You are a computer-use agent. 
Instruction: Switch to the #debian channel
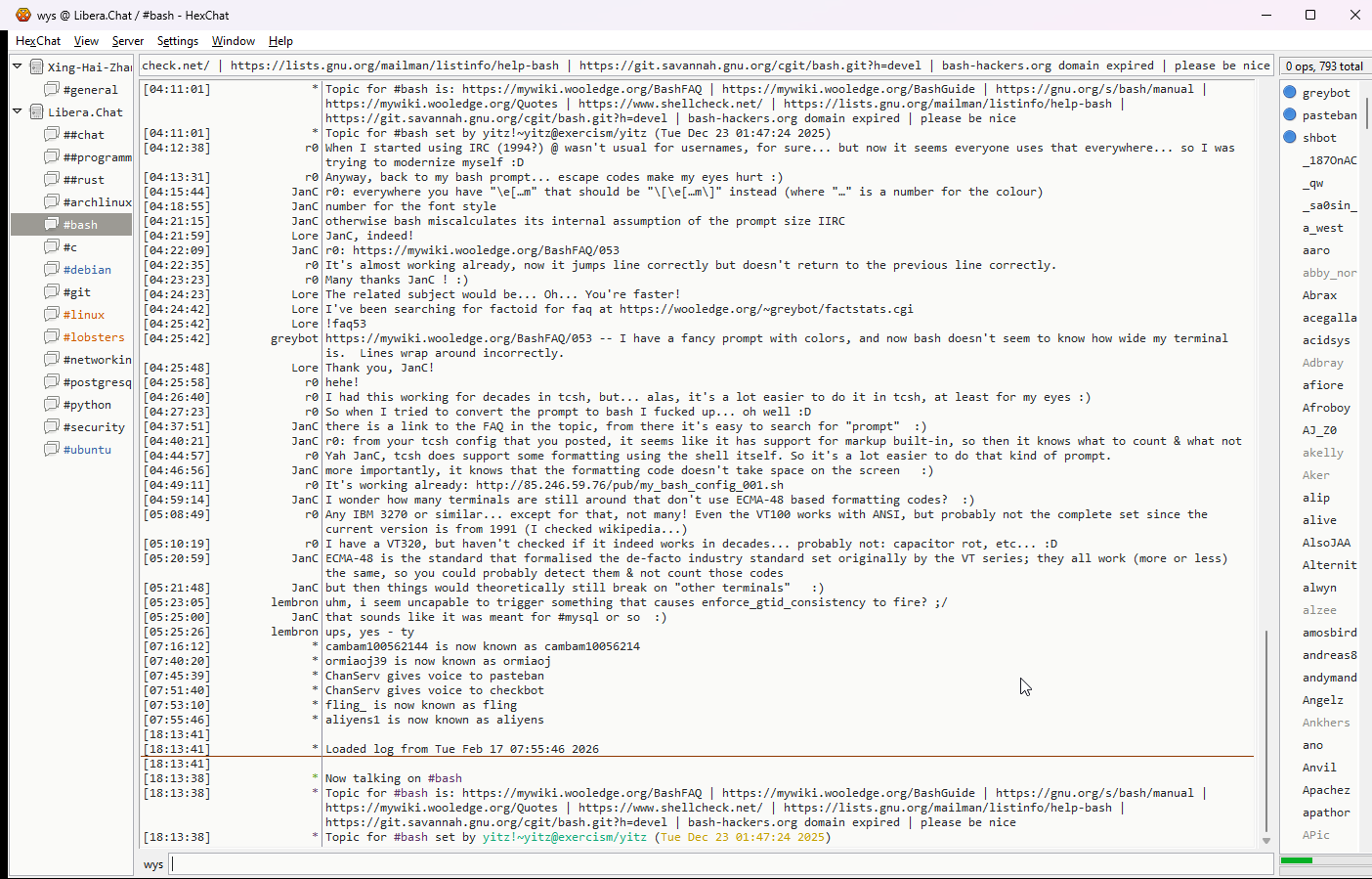(87, 270)
